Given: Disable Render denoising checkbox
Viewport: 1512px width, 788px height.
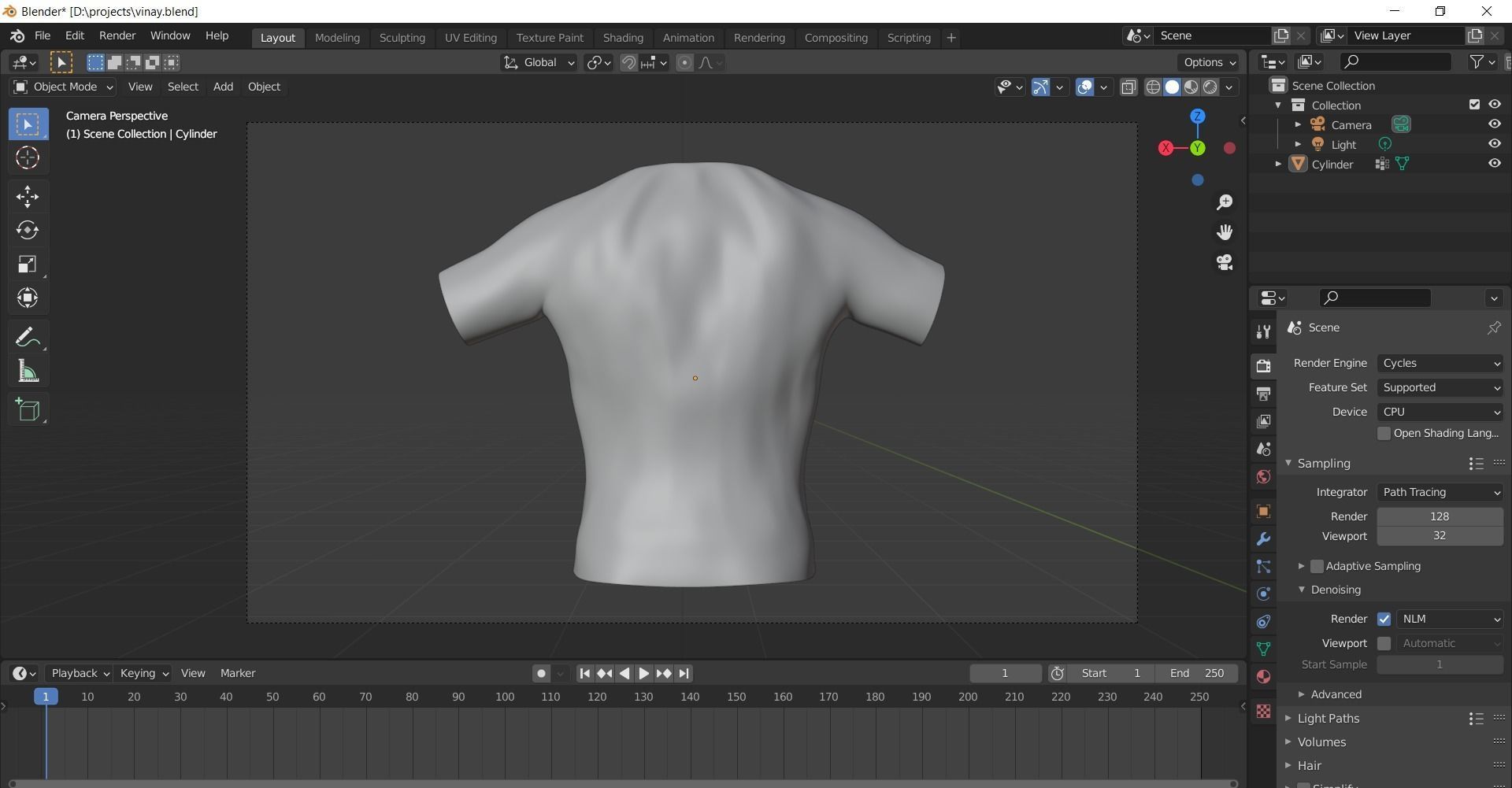Looking at the screenshot, I should coord(1384,620).
